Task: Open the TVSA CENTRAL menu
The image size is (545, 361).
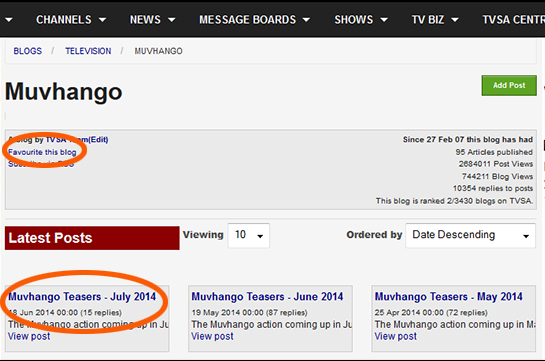Action: click(513, 20)
